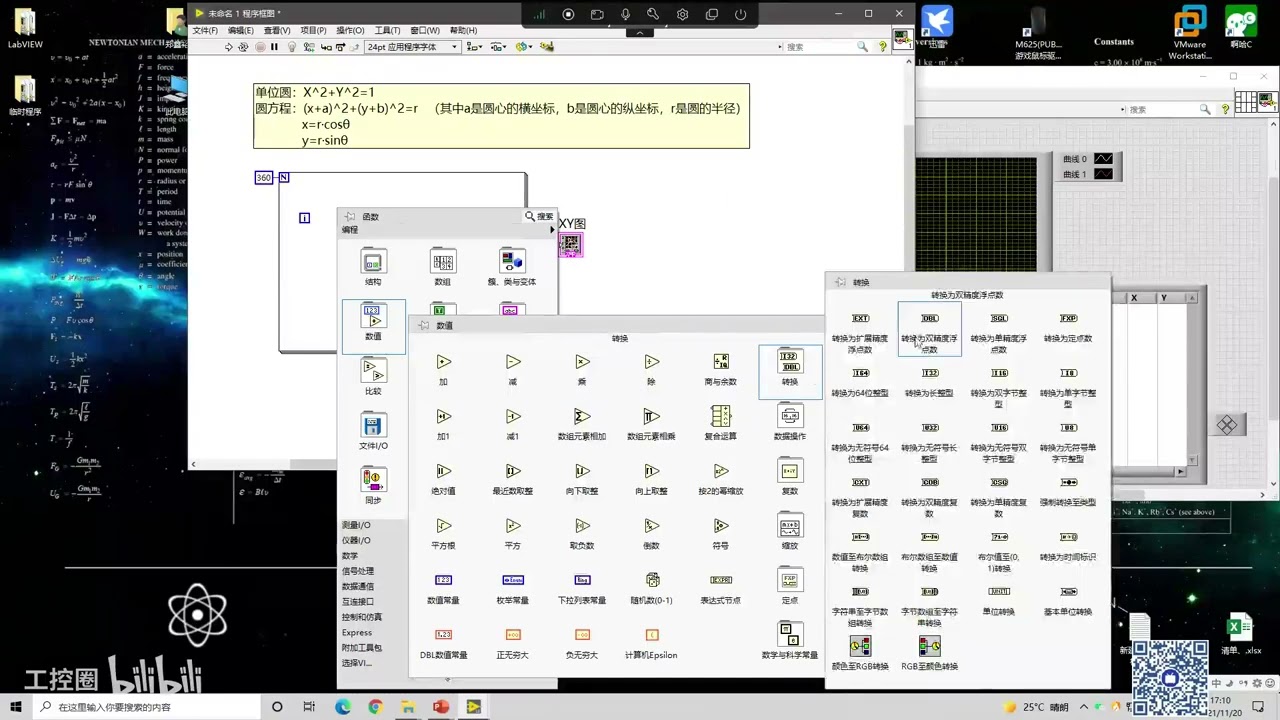
Task: Open PowerPoint from the Windows taskbar
Action: pos(440,707)
